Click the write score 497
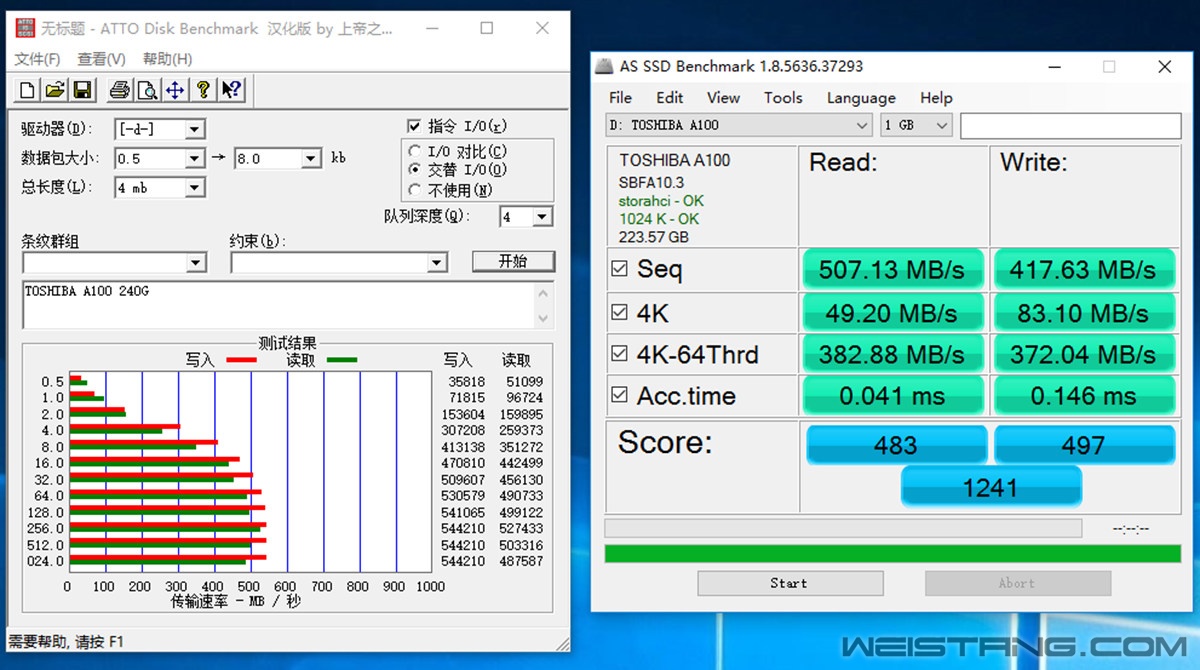Screen dimensions: 1200x670 1084,446
